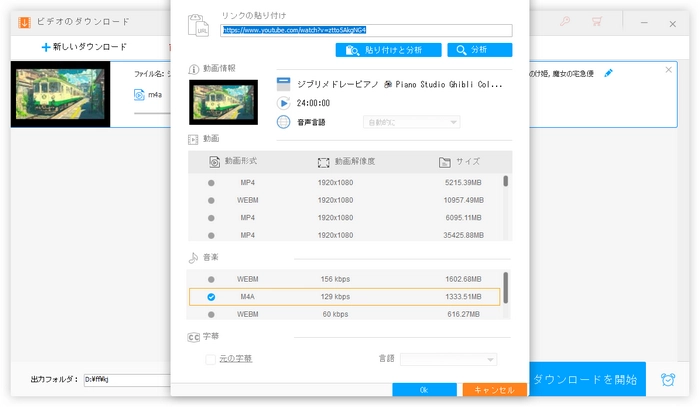This screenshot has height=407, width=700.
Task: Click the 129 kbps bitrate value
Action: click(x=335, y=297)
